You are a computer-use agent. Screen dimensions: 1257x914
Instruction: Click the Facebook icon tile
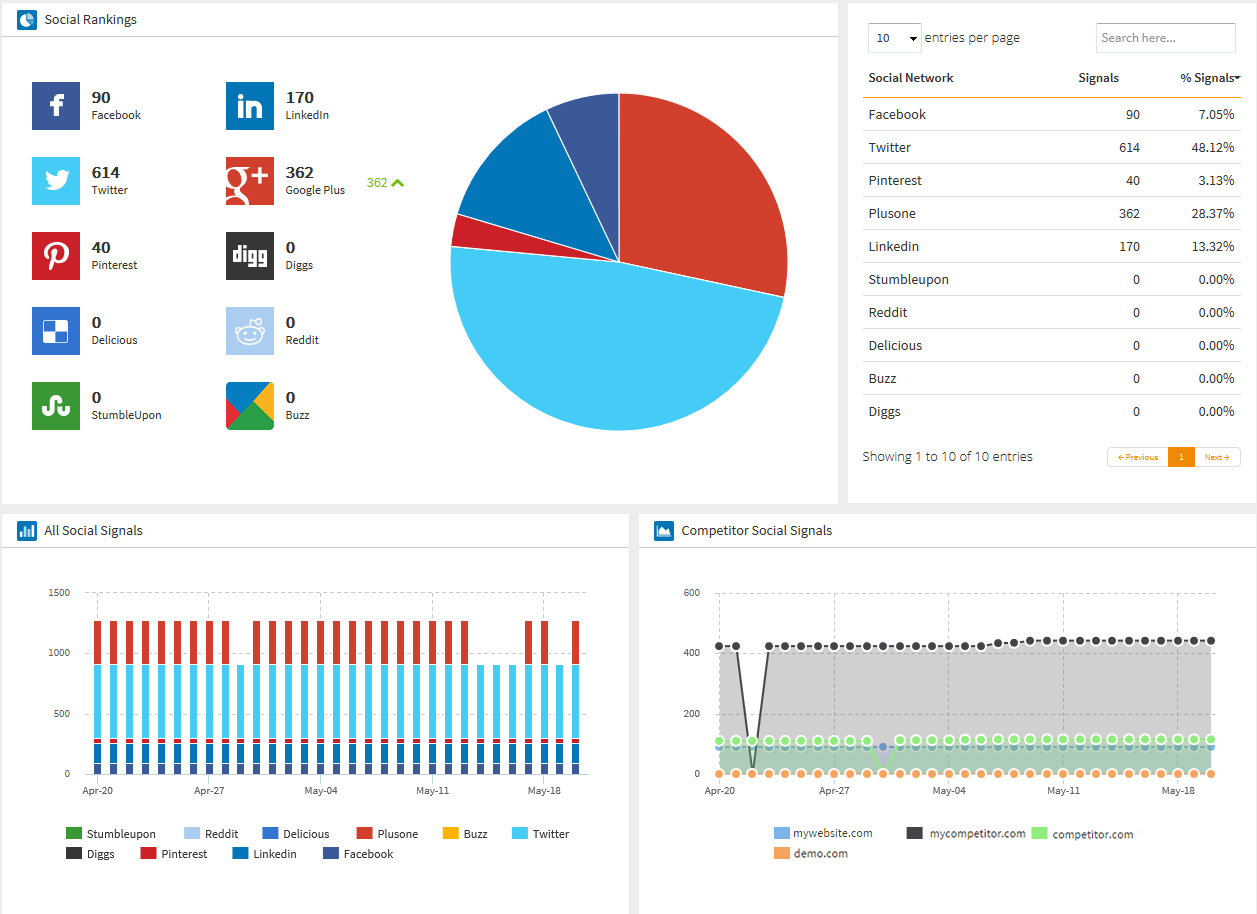pos(56,106)
